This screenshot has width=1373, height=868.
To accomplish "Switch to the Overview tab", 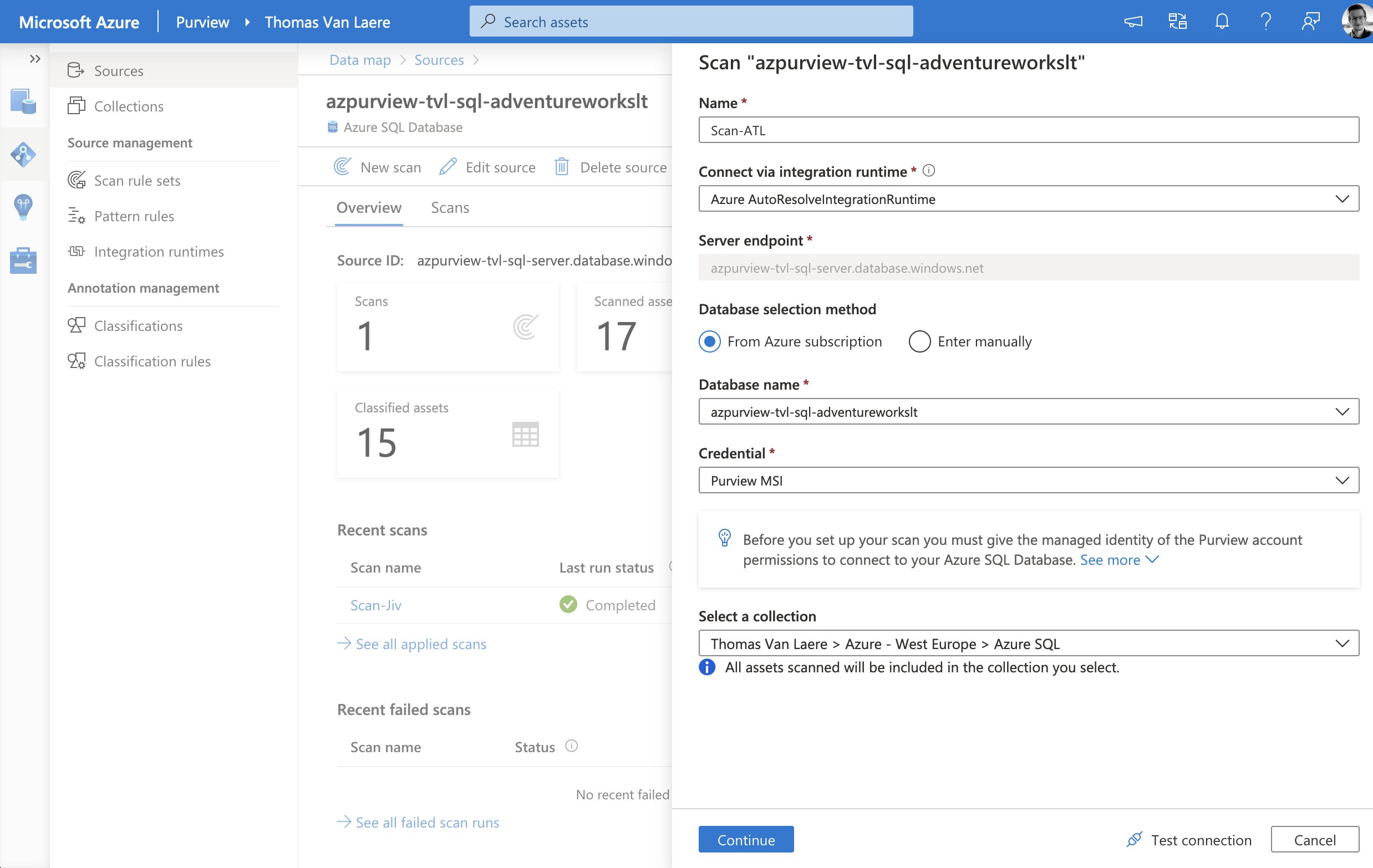I will (369, 207).
